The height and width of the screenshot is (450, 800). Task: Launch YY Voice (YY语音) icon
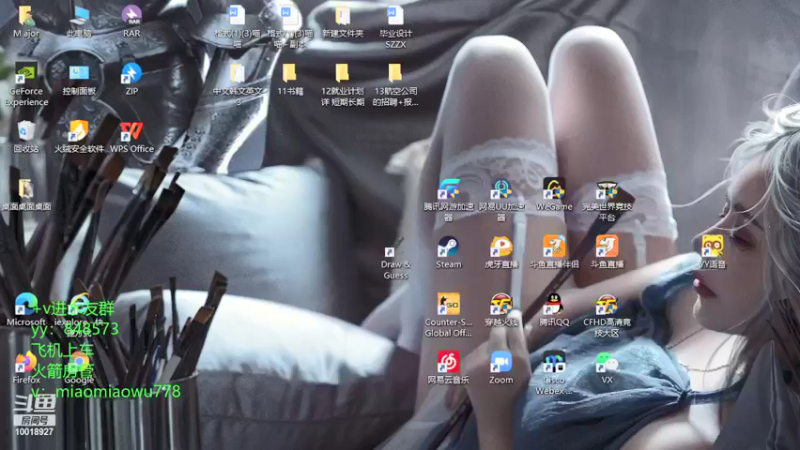[712, 252]
